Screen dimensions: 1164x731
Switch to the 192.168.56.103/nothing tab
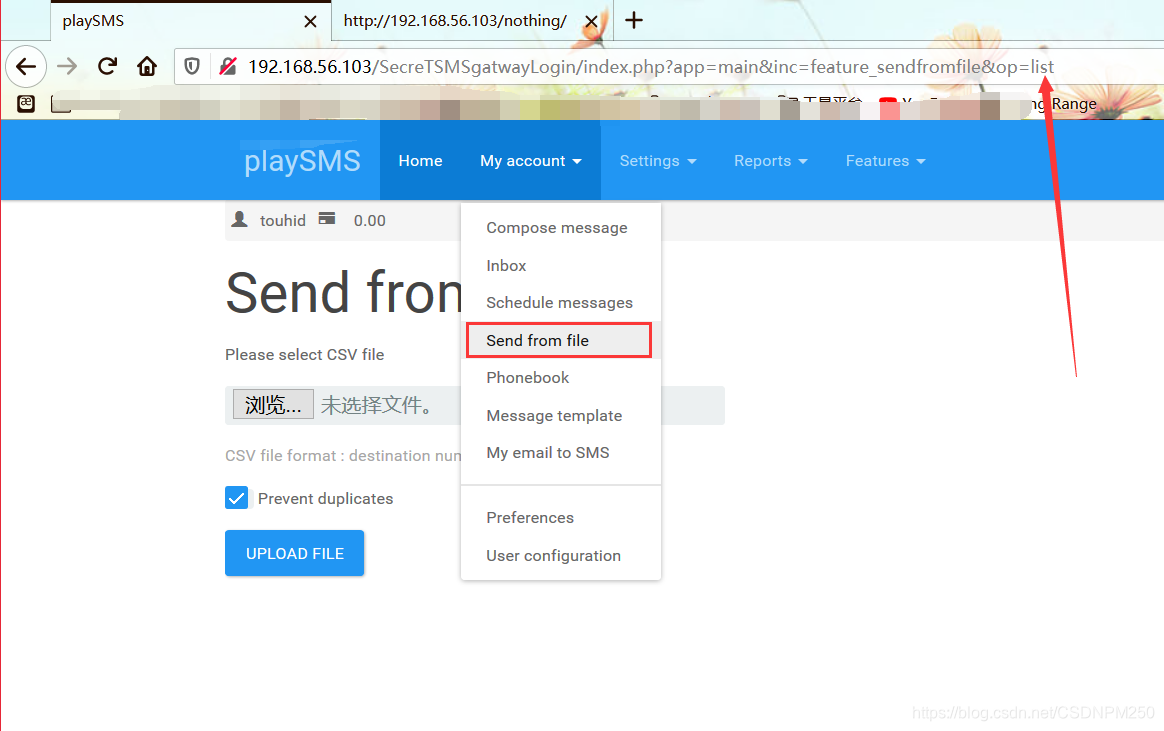(472, 21)
